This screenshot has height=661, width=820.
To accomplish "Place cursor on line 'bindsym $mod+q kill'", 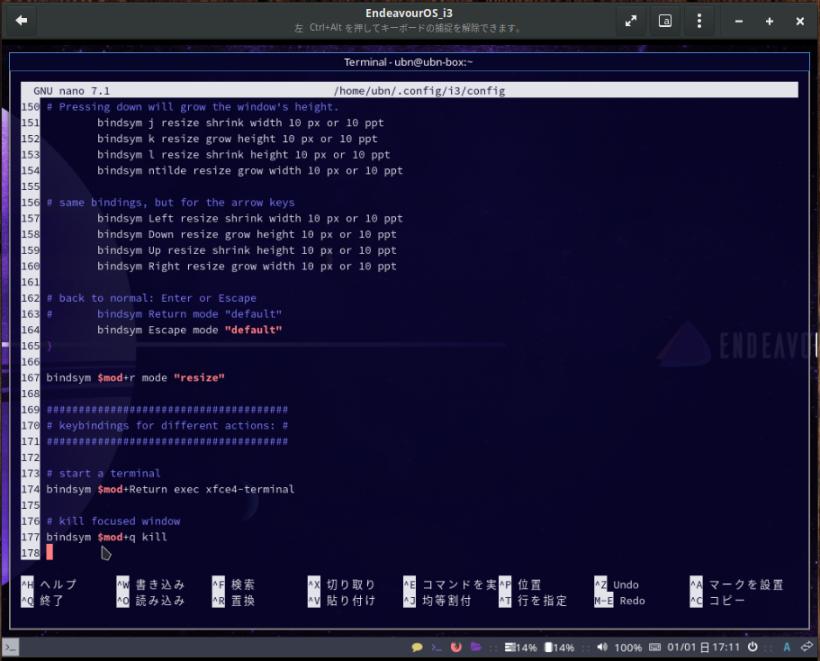I will point(107,537).
